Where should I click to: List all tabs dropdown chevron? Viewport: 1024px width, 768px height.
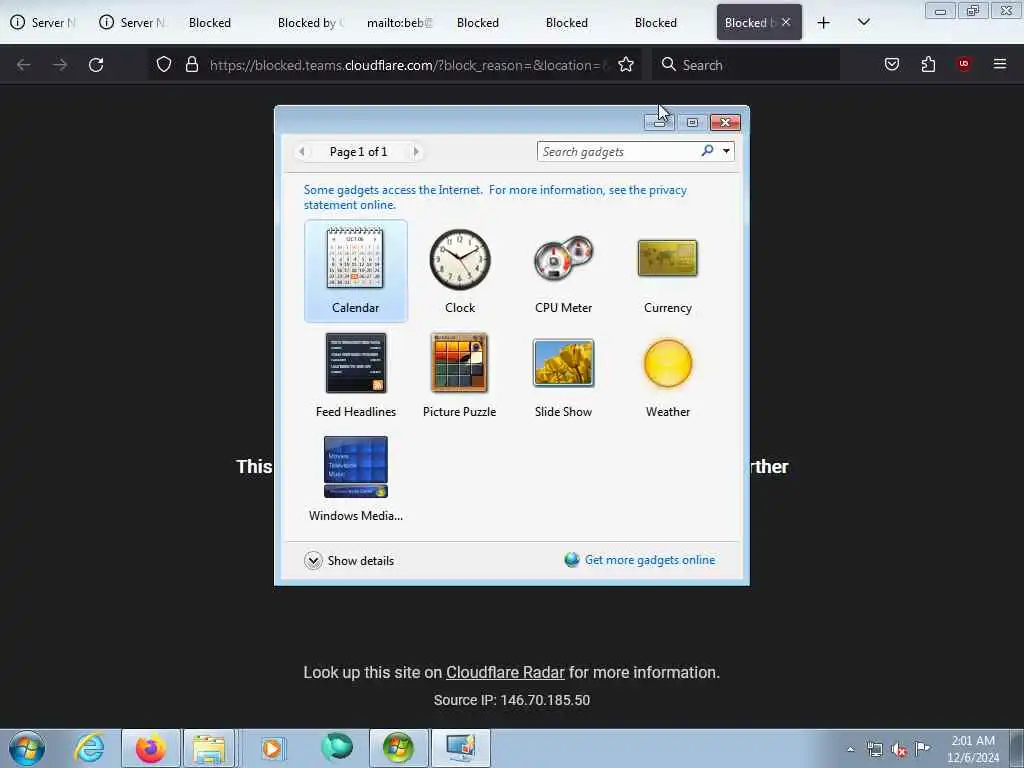point(864,23)
